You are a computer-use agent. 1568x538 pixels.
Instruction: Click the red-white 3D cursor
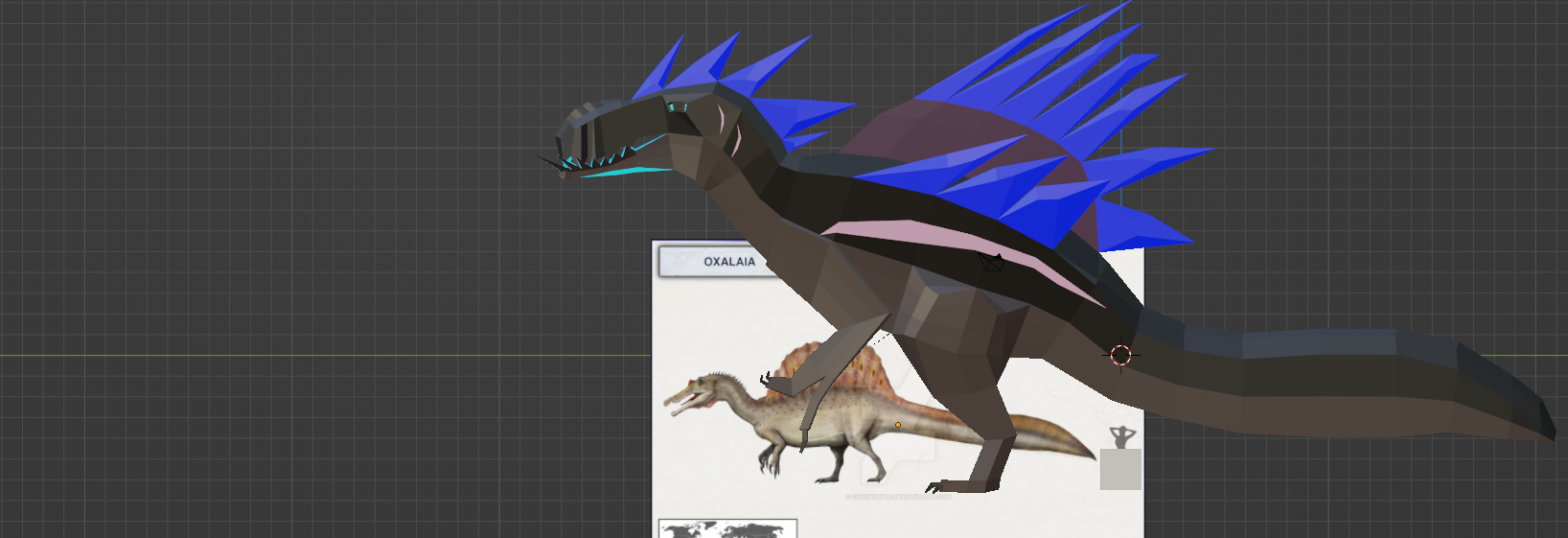pyautogui.click(x=1120, y=356)
